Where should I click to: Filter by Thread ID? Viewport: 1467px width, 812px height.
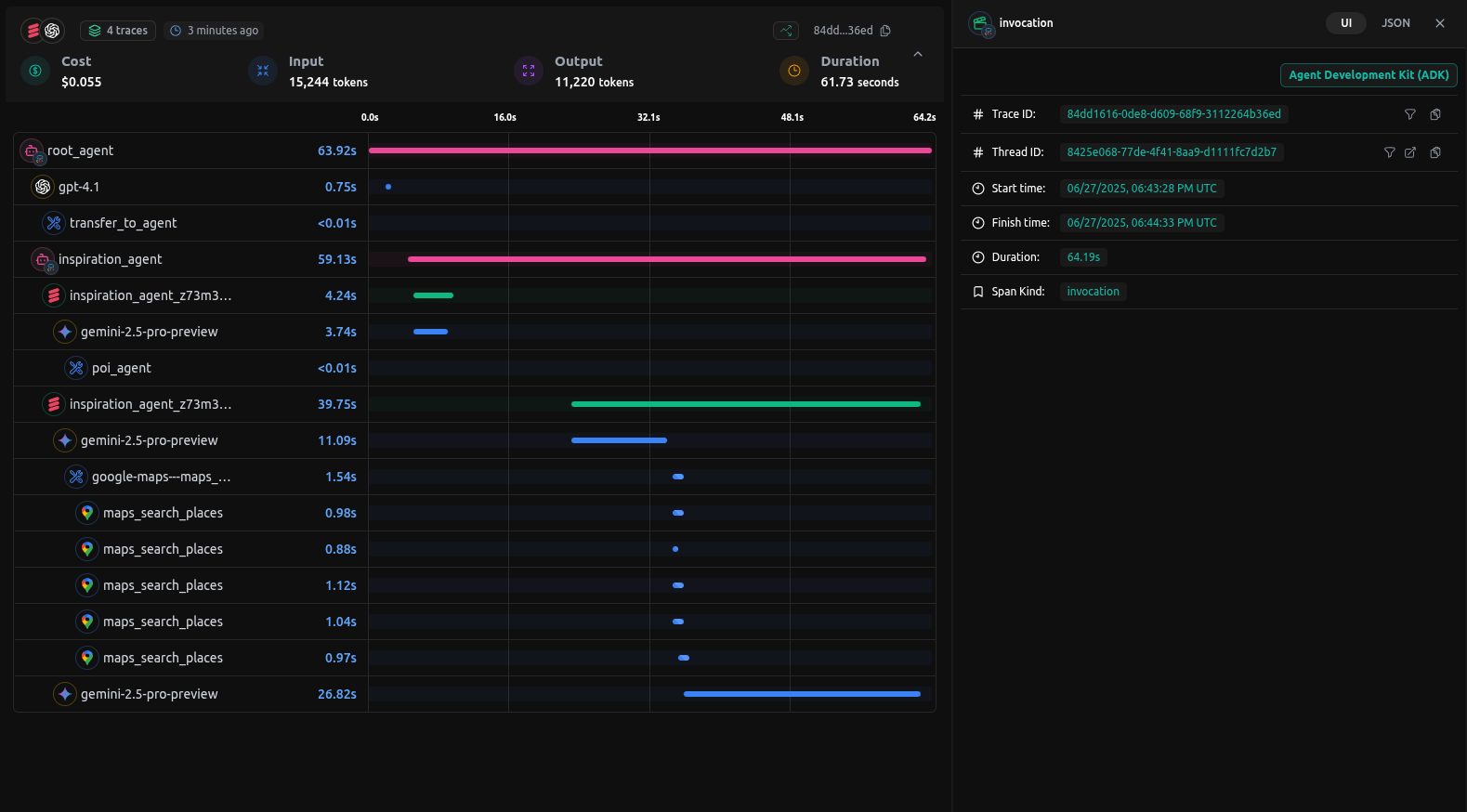(x=1389, y=152)
